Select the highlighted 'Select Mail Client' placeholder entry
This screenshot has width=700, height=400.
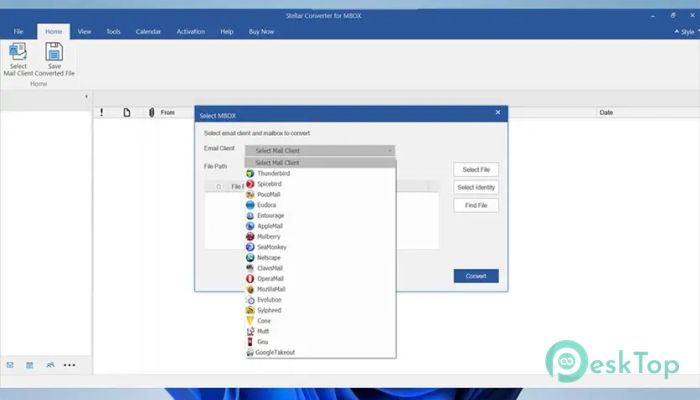(x=320, y=162)
